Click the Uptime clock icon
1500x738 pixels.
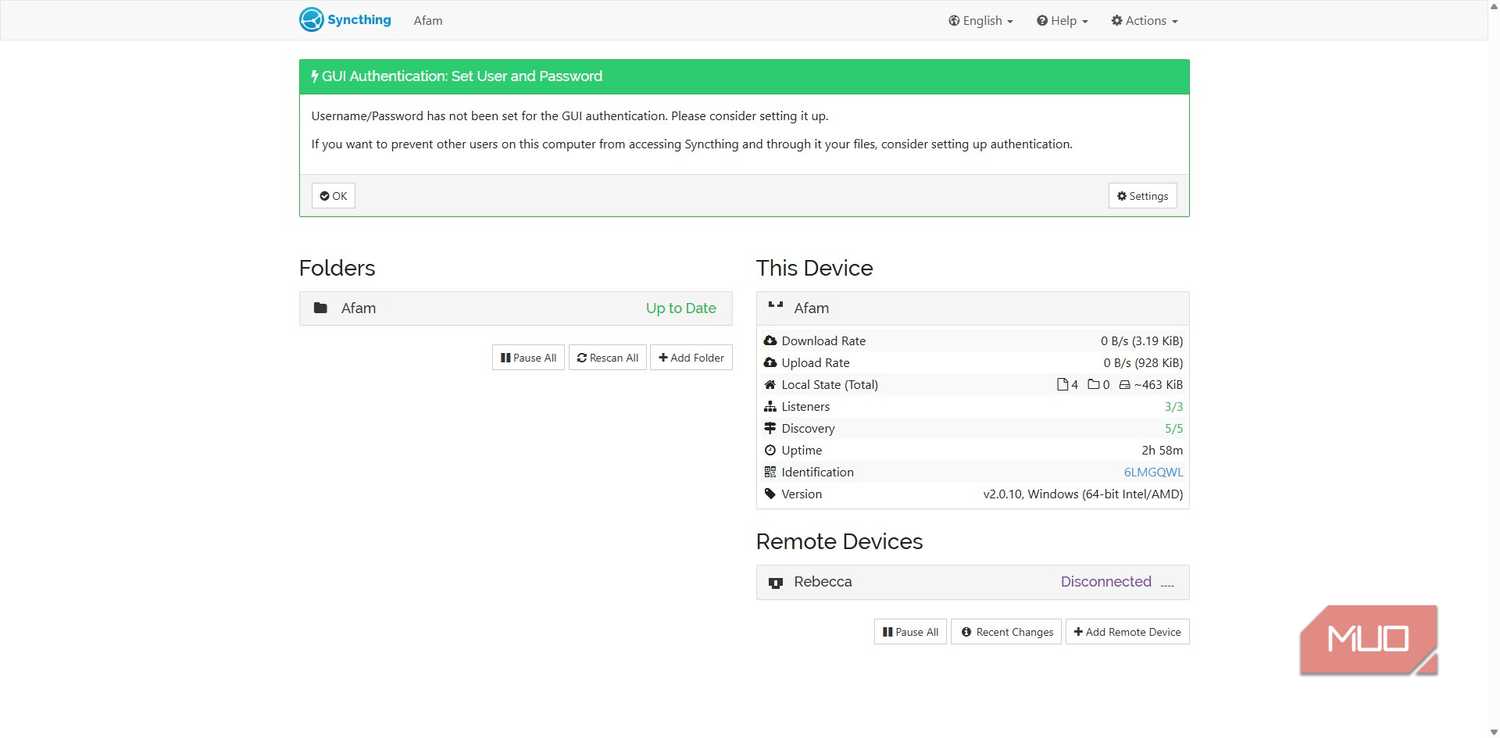[770, 450]
